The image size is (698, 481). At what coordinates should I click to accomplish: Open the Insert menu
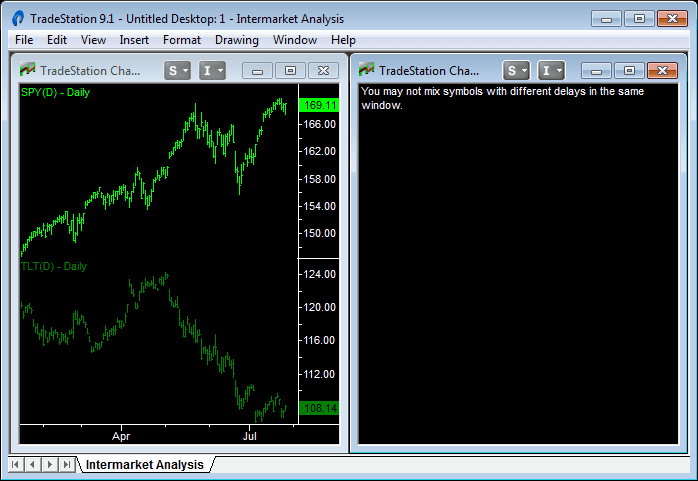134,40
